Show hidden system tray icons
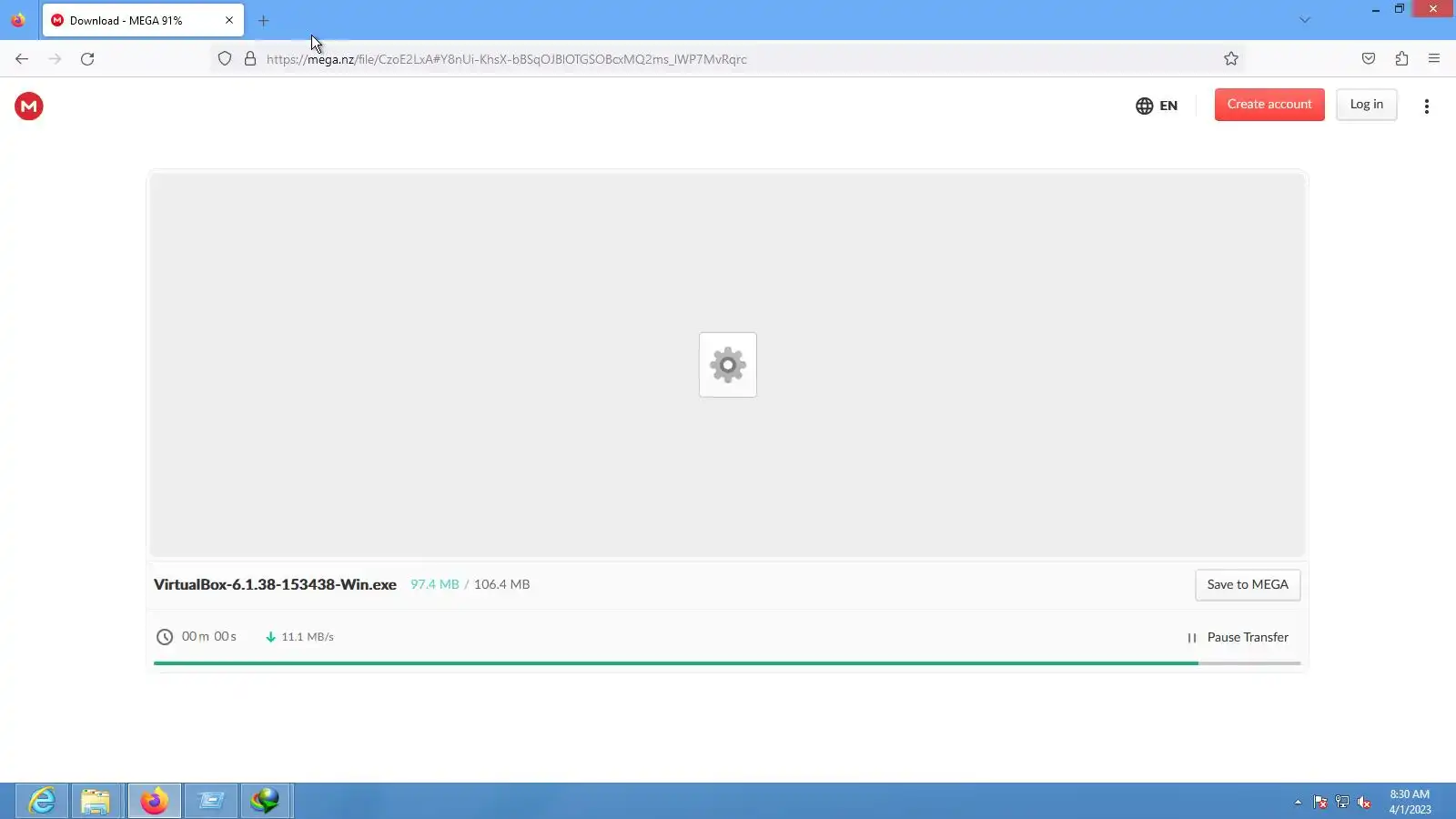The height and width of the screenshot is (819, 1456). (x=1298, y=802)
